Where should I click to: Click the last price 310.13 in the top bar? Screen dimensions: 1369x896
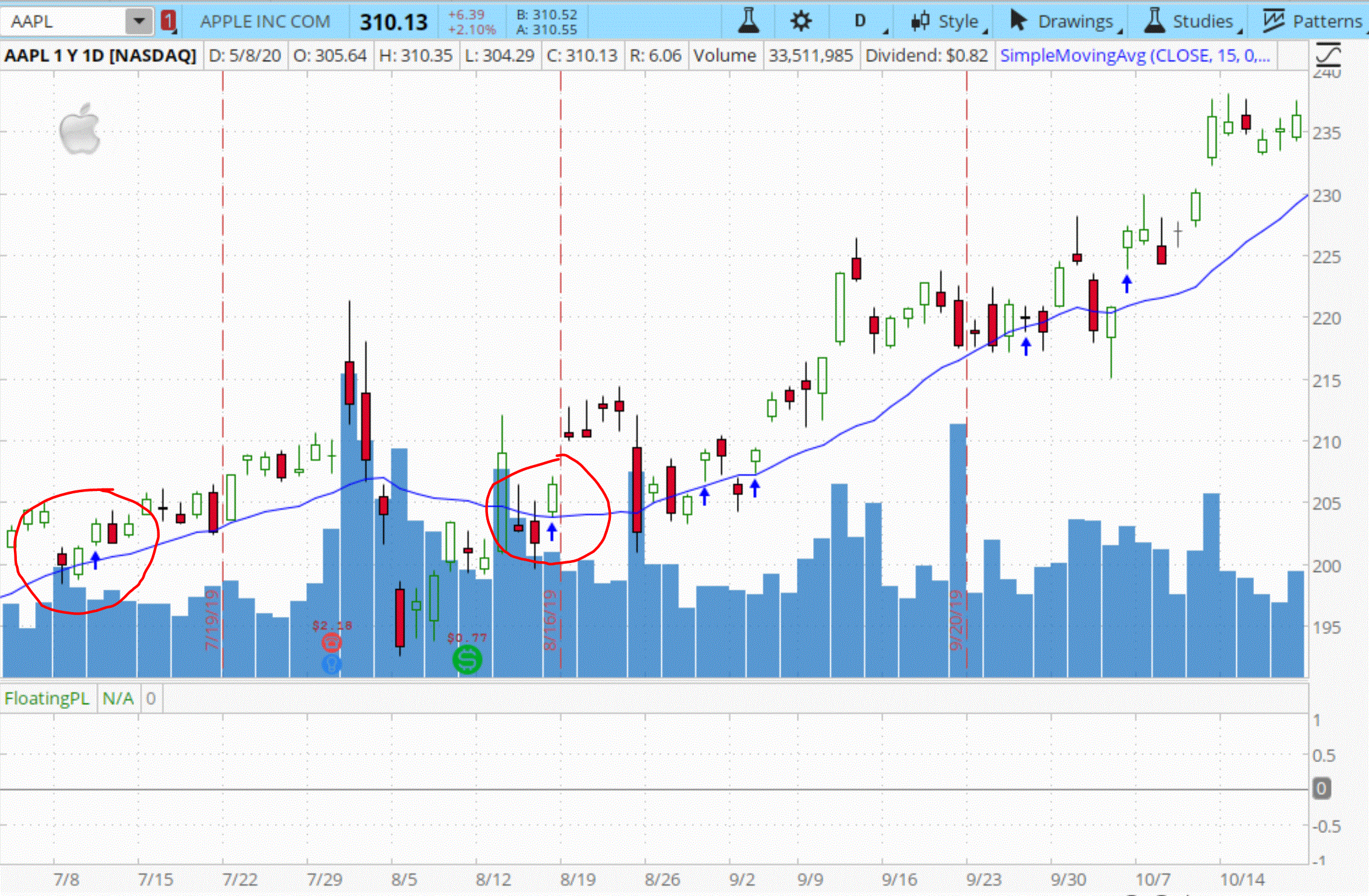coord(394,22)
